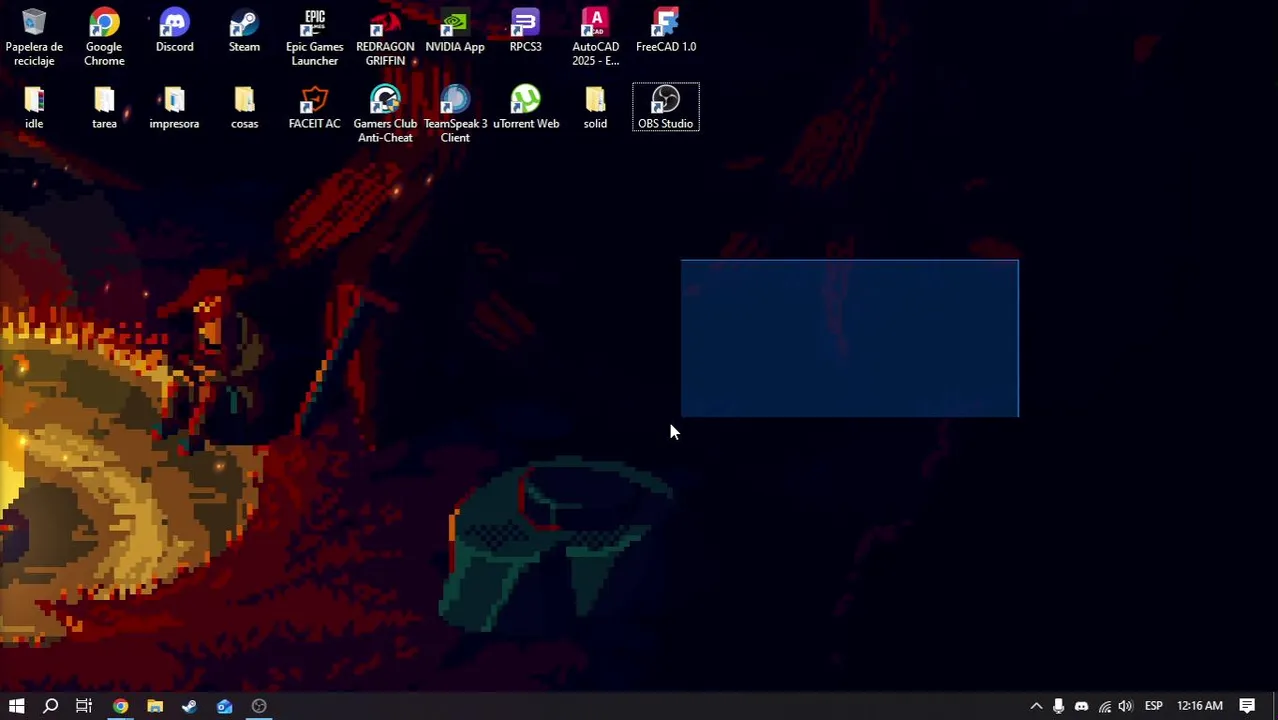Select the AutoCAD 2025 desktop shortcut
The width and height of the screenshot is (1278, 720).
[595, 38]
